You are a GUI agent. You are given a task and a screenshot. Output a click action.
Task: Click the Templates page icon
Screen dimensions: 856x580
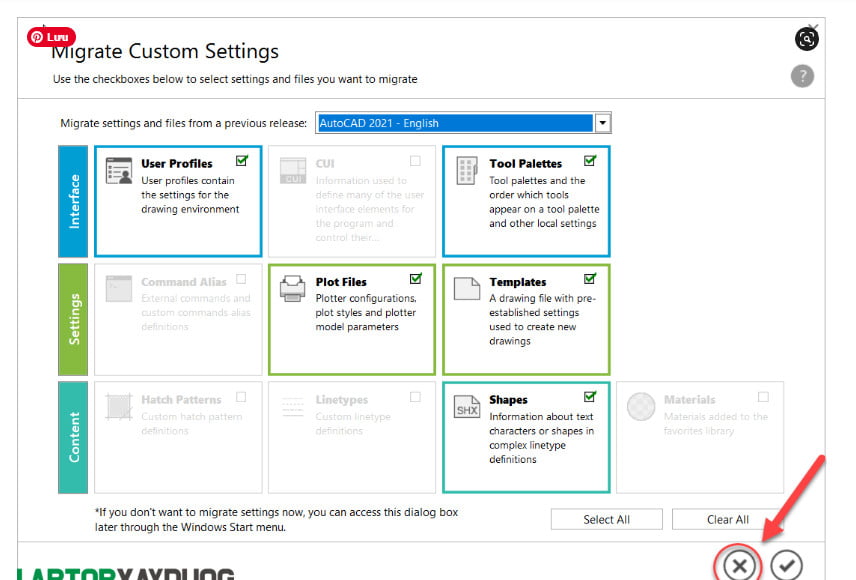click(x=467, y=289)
